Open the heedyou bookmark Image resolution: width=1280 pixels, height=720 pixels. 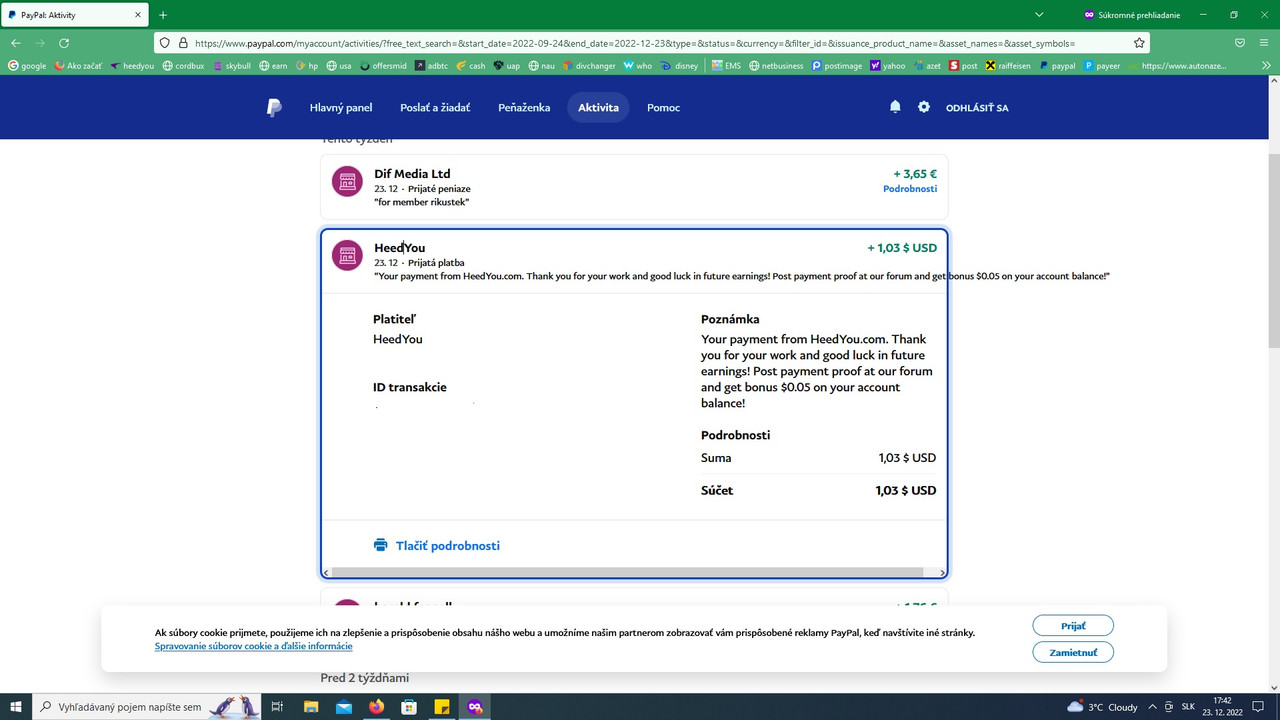point(132,66)
